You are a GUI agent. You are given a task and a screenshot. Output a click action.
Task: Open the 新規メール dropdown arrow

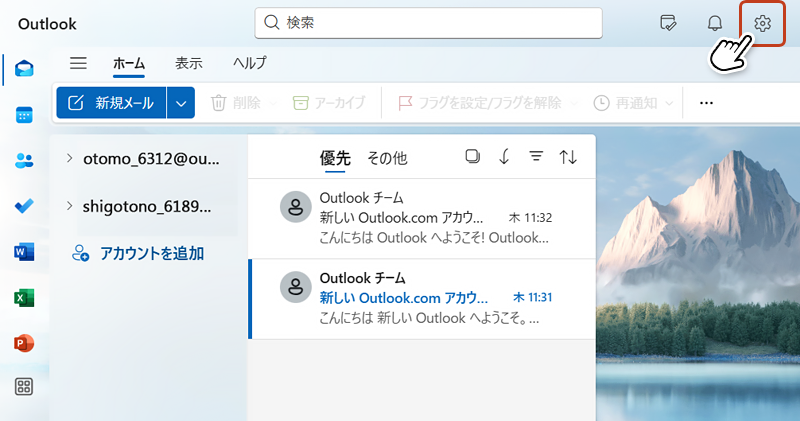click(x=181, y=103)
